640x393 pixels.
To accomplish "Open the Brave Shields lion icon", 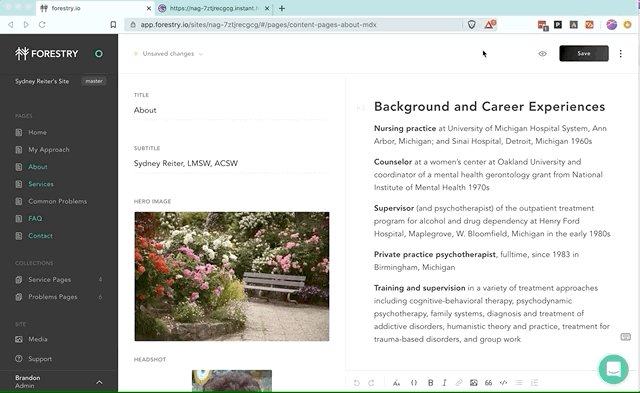I will pyautogui.click(x=471, y=24).
